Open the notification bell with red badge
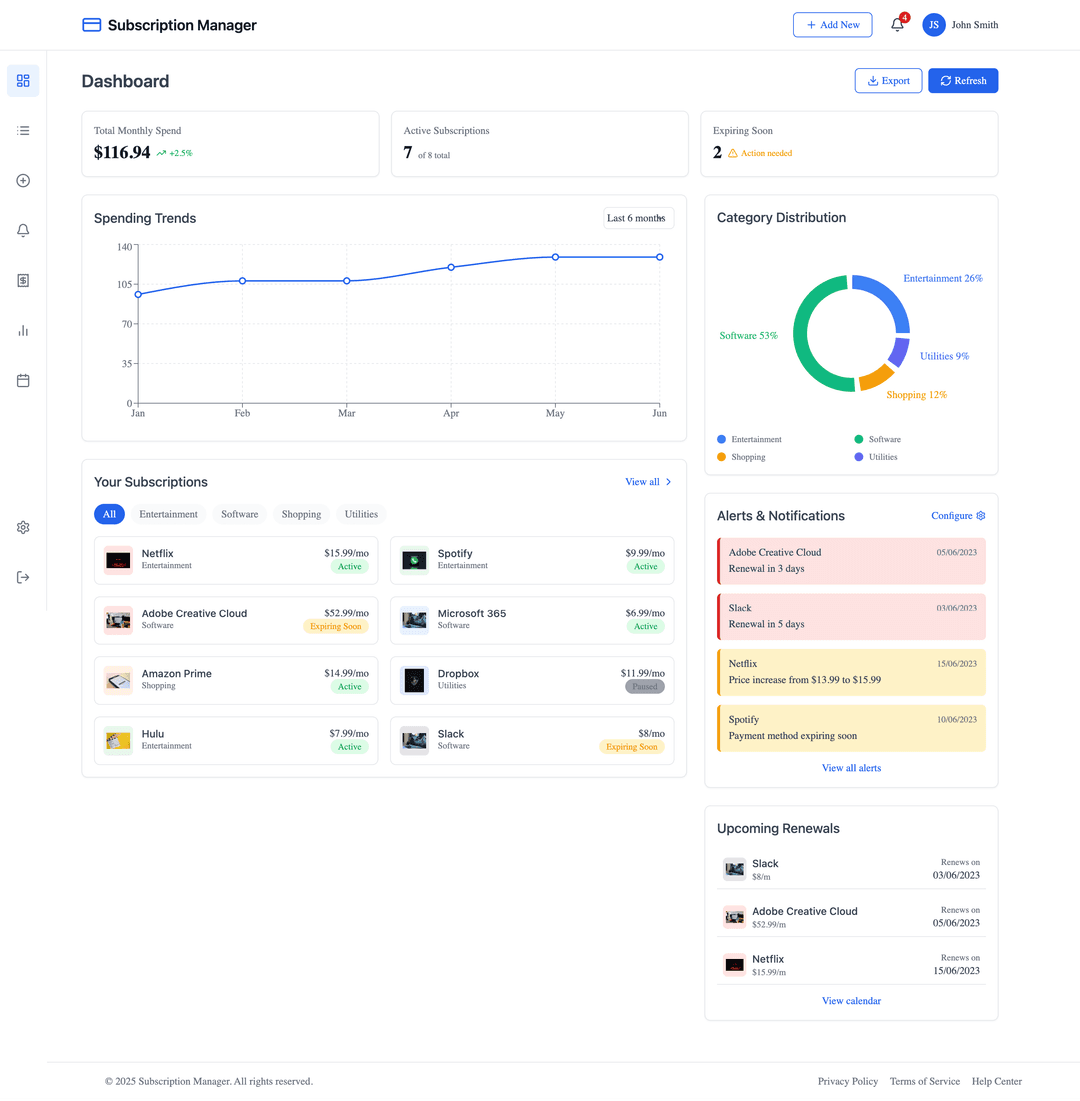The height and width of the screenshot is (1101, 1080). [897, 25]
